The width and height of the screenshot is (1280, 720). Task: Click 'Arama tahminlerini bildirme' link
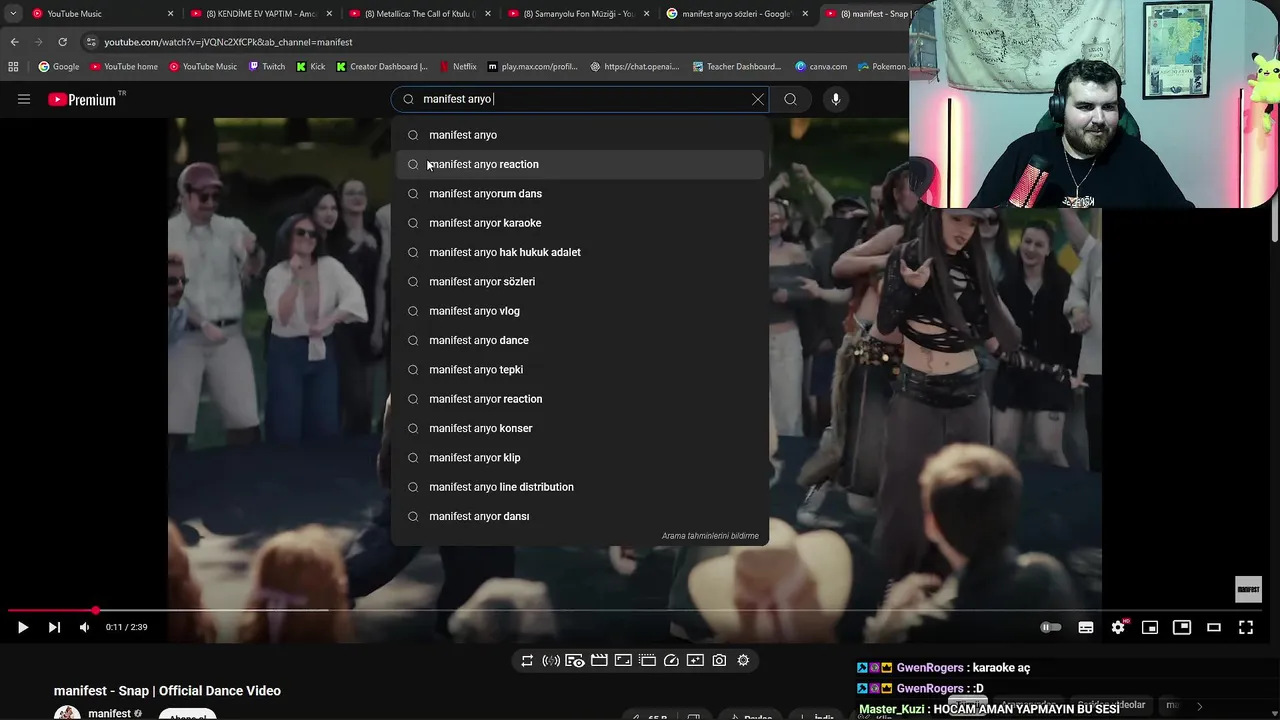tap(710, 536)
